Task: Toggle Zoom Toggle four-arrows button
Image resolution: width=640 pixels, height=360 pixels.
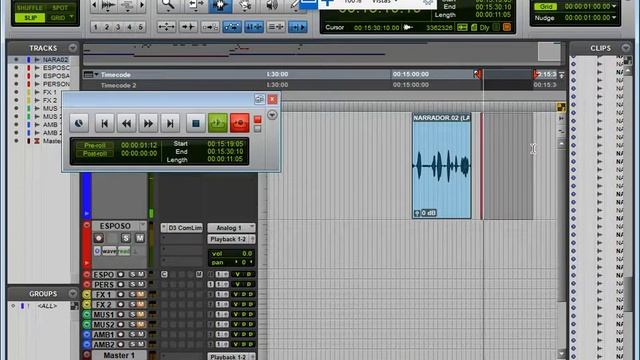Action: pyautogui.click(x=167, y=27)
